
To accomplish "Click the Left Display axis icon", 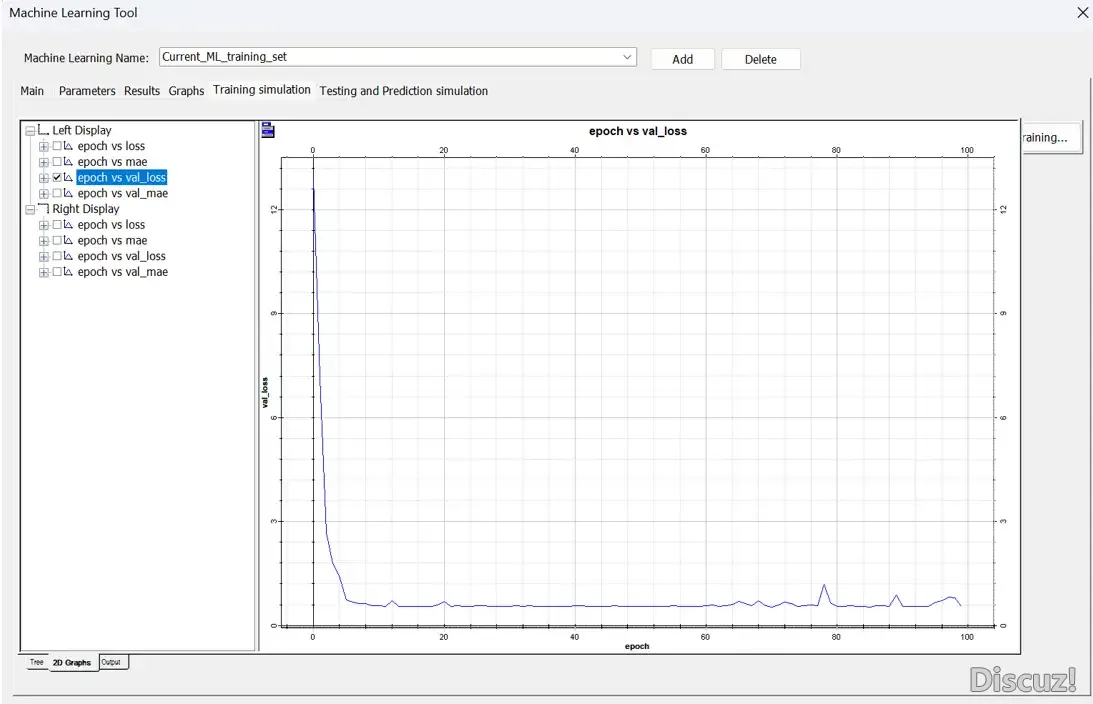I will (x=43, y=130).
